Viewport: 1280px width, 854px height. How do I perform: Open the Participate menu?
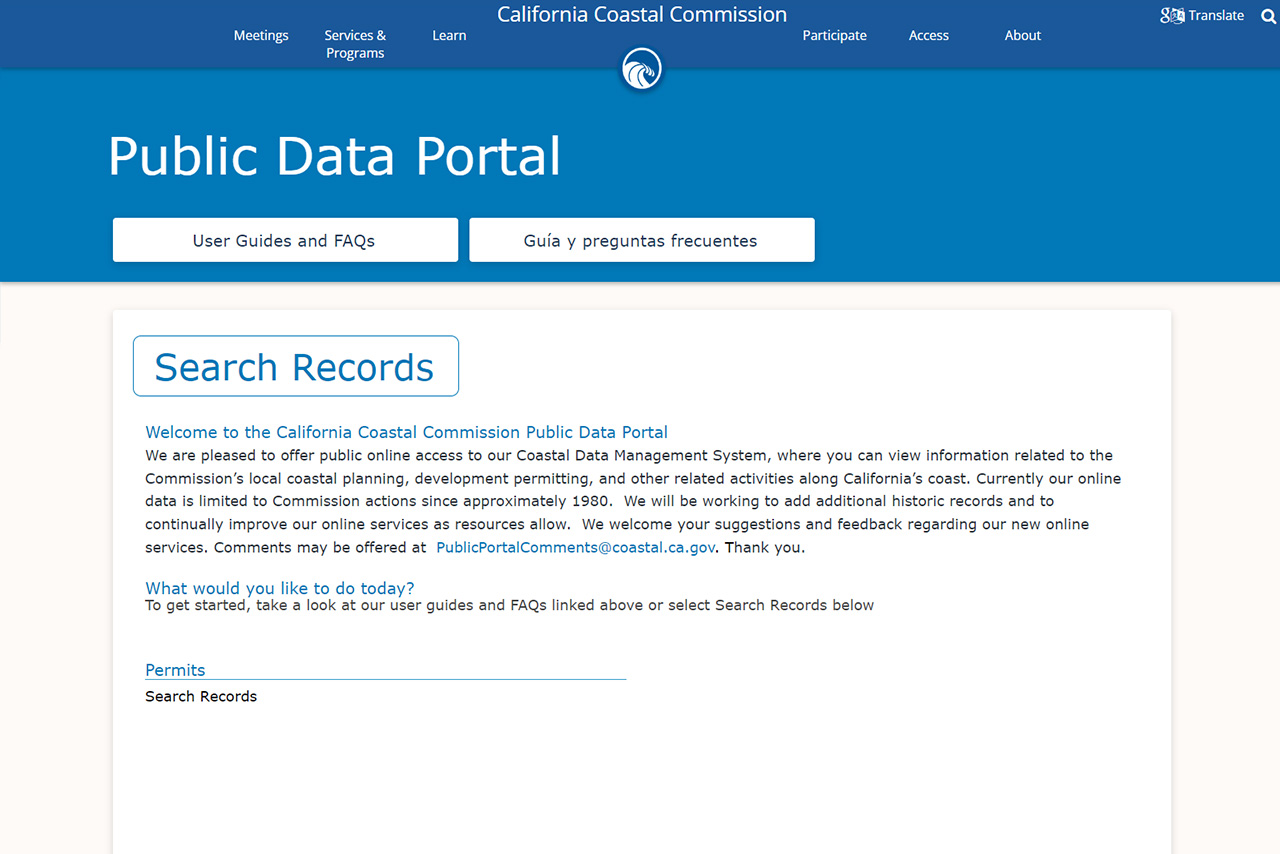(835, 35)
